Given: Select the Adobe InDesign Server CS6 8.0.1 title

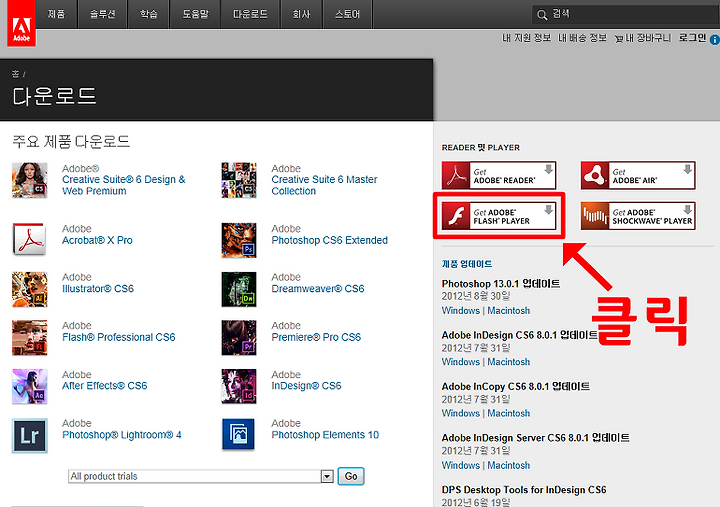Looking at the screenshot, I should click(535, 438).
